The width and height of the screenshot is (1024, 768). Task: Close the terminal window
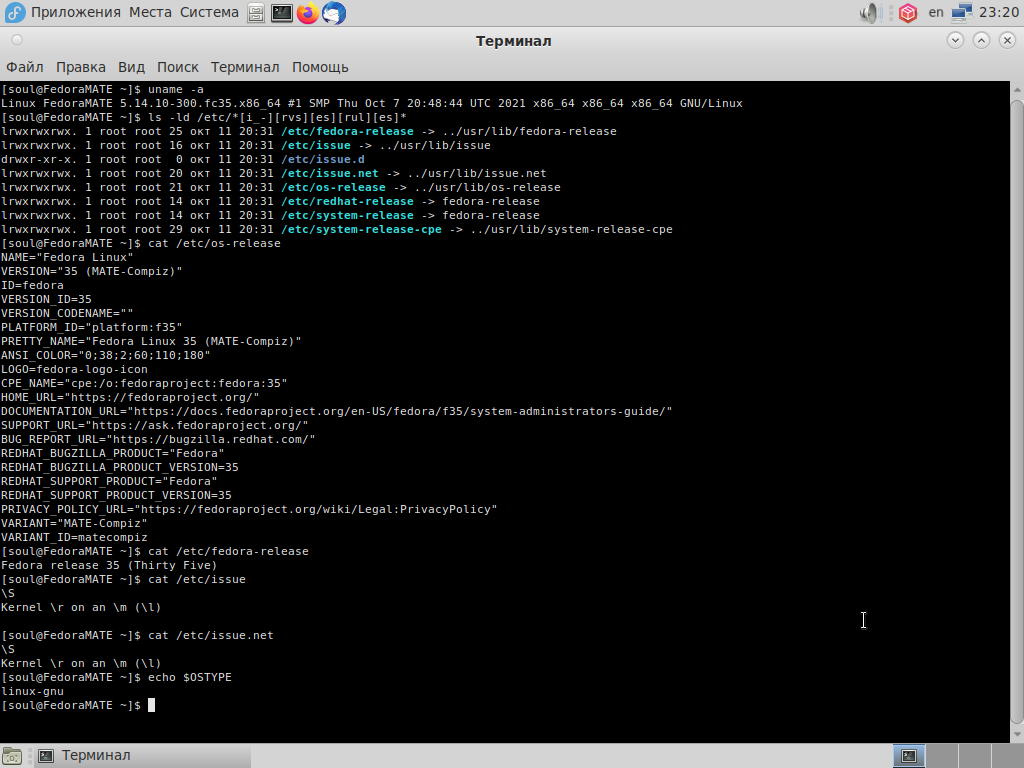click(x=1008, y=40)
